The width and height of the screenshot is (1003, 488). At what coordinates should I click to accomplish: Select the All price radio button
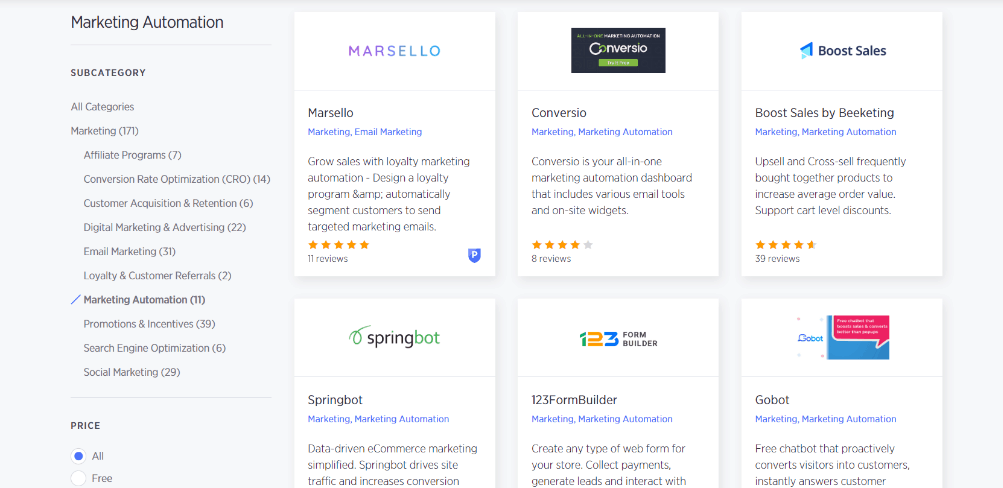pyautogui.click(x=78, y=456)
